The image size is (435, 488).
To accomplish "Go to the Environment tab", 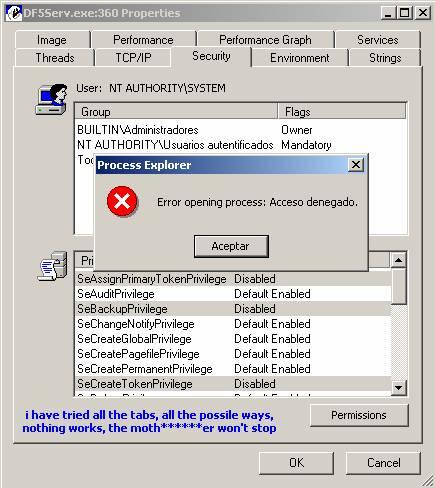I will click(299, 58).
